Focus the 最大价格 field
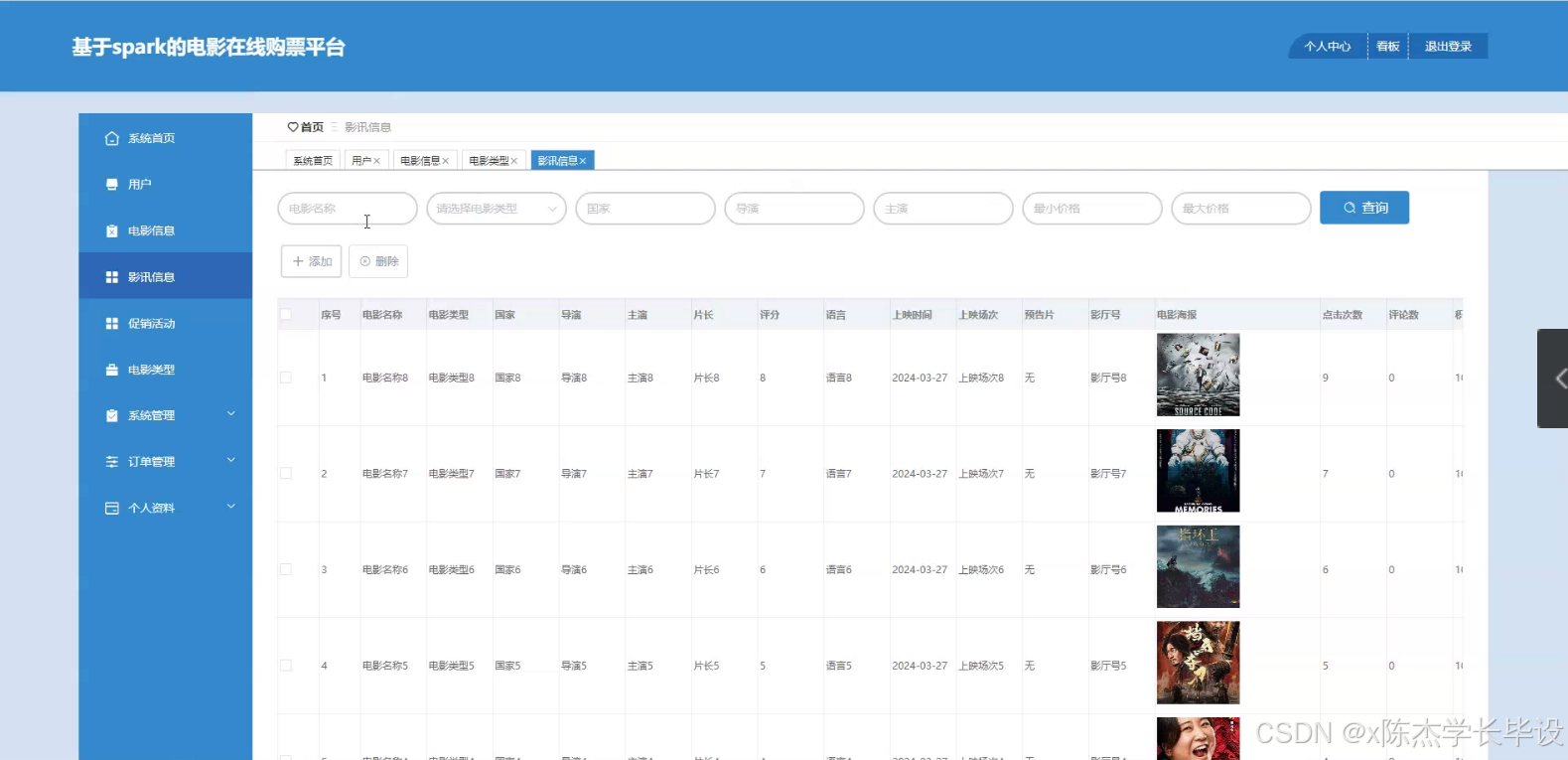 (x=1241, y=209)
